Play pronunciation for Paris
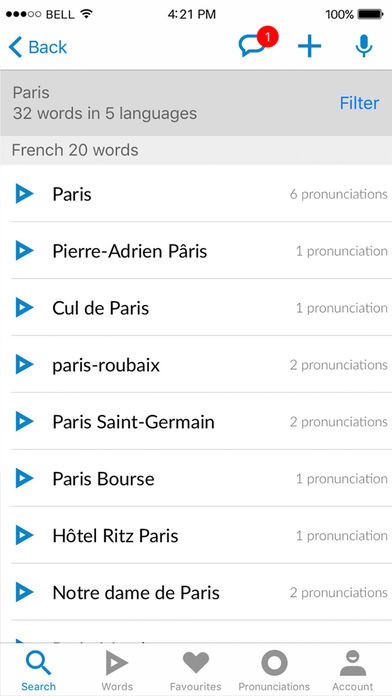Viewport: 392px width, 696px height. pos(24,194)
